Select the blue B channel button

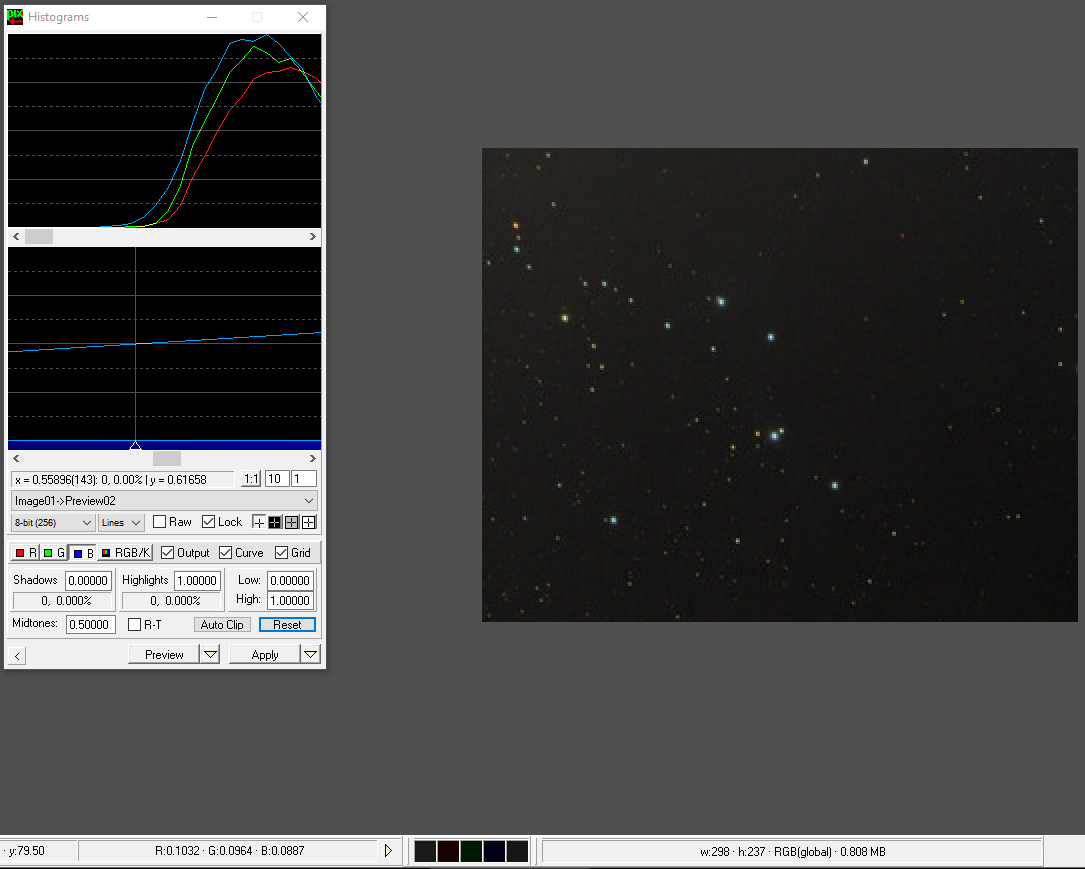[x=82, y=553]
